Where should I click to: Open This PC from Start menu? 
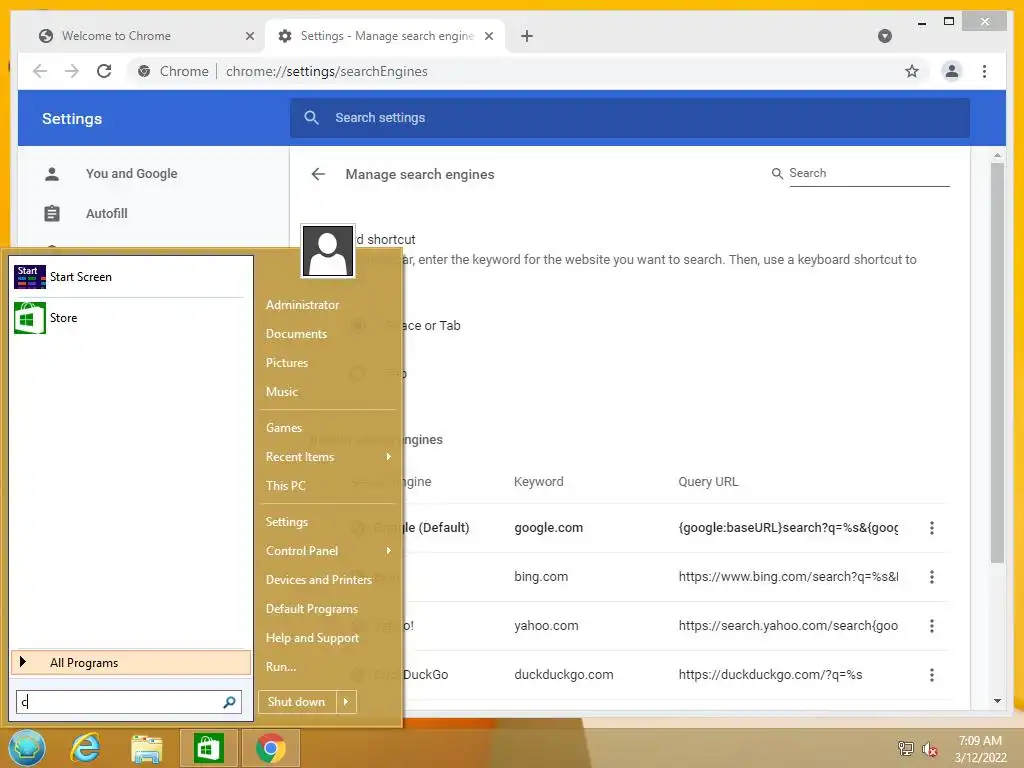tap(285, 486)
